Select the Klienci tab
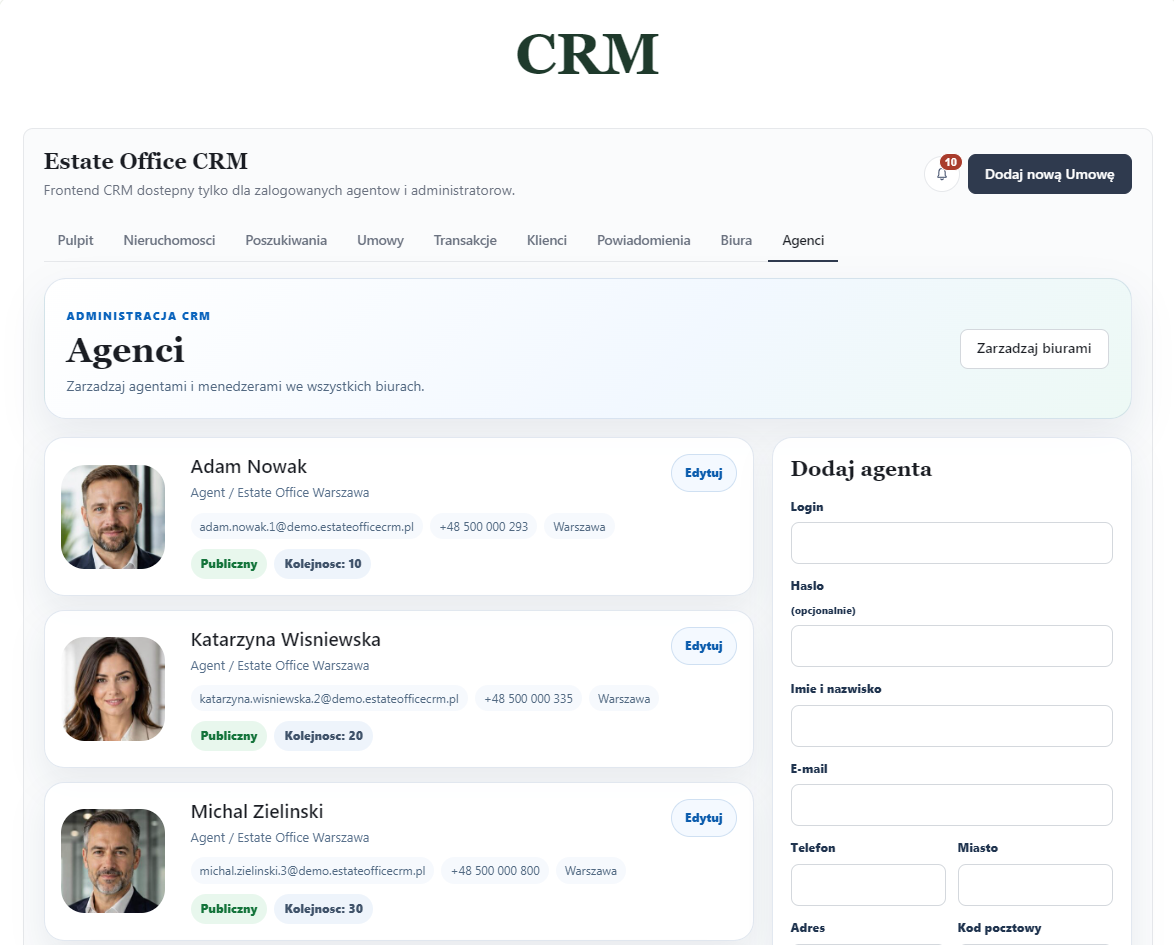Screen dimensions: 1174x945 [x=547, y=240]
